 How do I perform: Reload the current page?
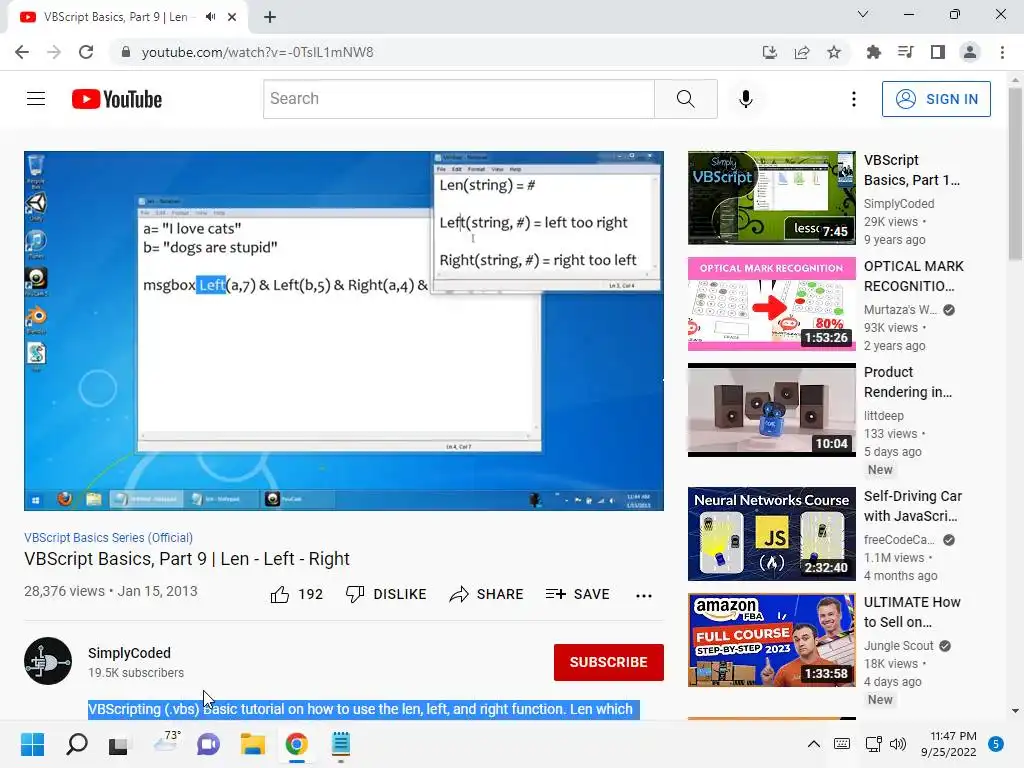86,52
